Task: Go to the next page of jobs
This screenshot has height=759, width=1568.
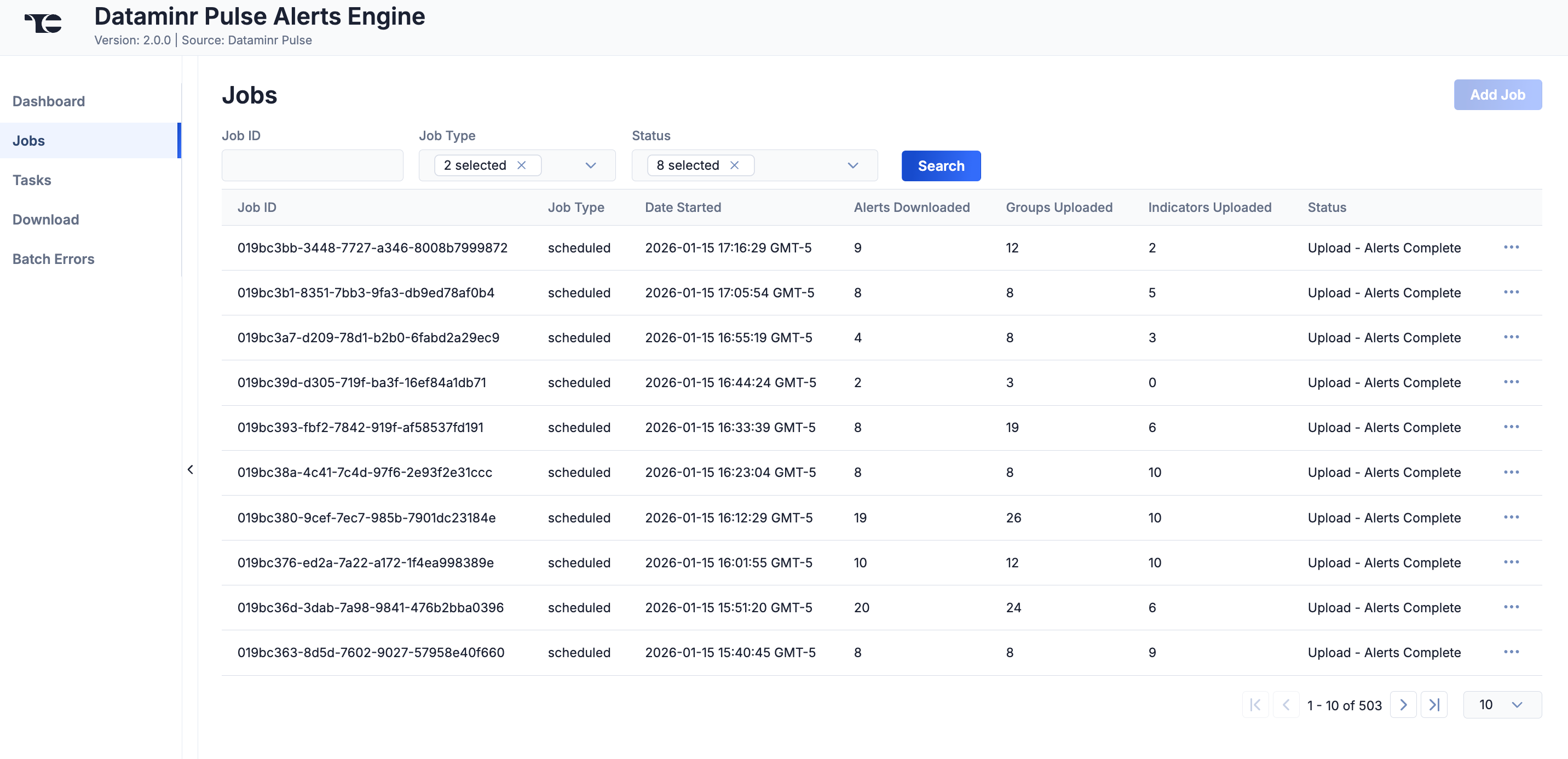Action: point(1404,705)
